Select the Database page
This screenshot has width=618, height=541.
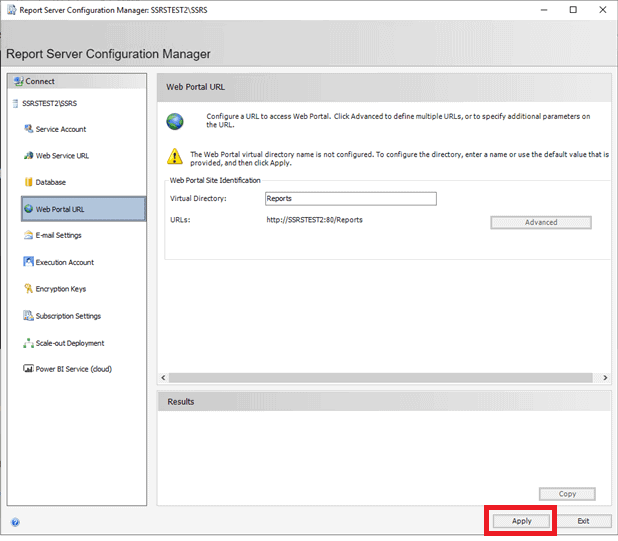[50, 182]
